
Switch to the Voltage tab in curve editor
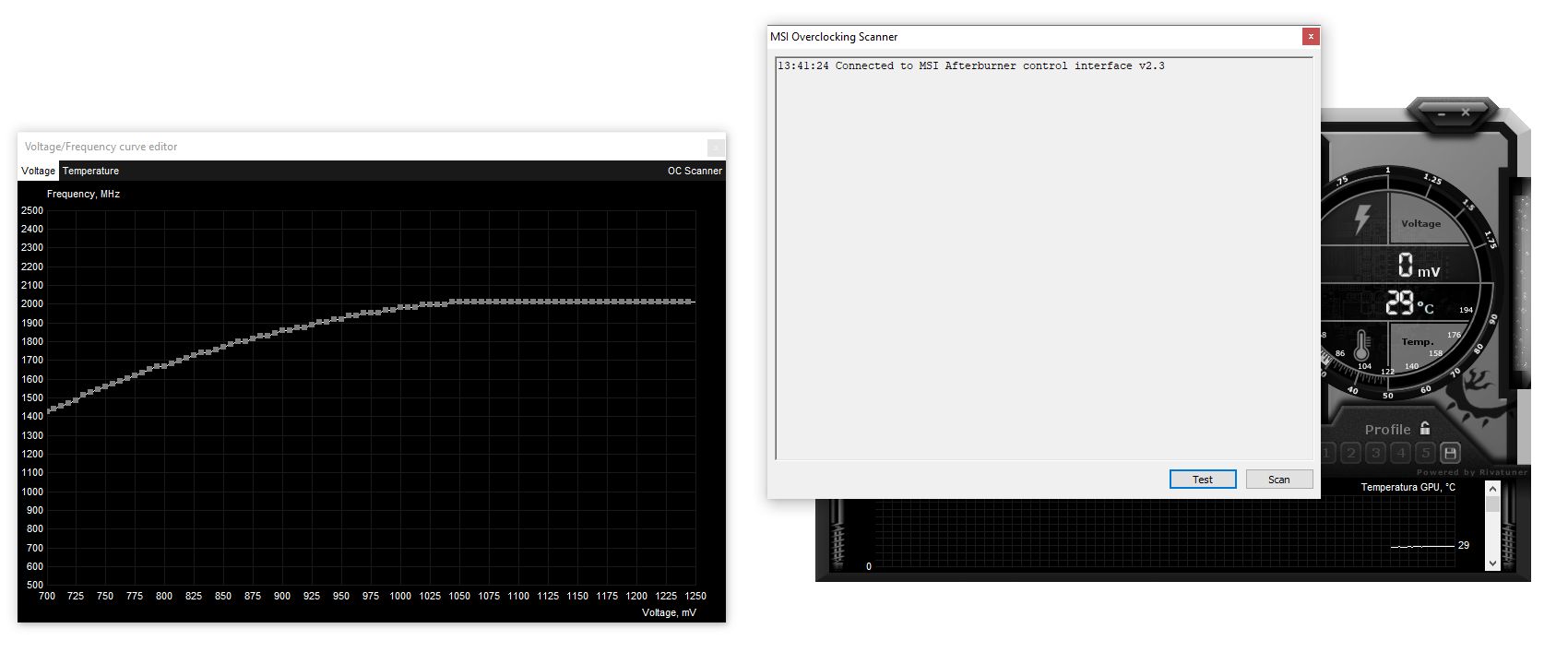(39, 171)
